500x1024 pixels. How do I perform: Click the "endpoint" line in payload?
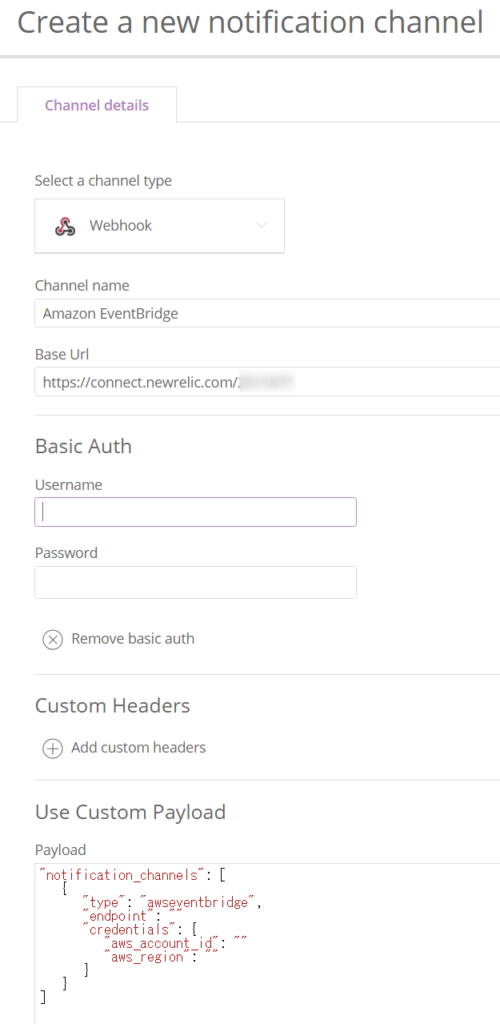tap(133, 916)
